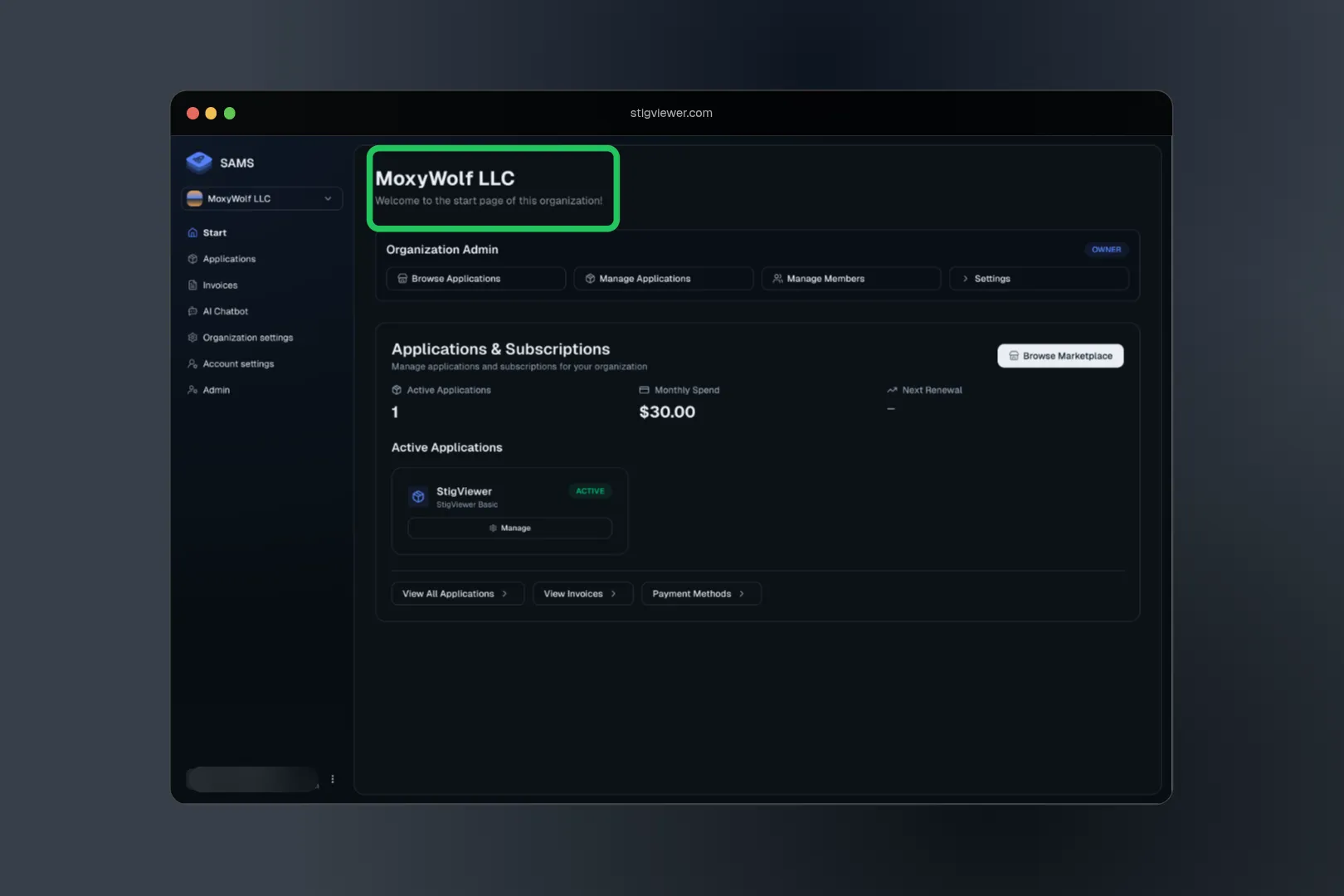The height and width of the screenshot is (896, 1344).
Task: Open the MoxyWolf LLC organization dropdown
Action: tap(261, 198)
